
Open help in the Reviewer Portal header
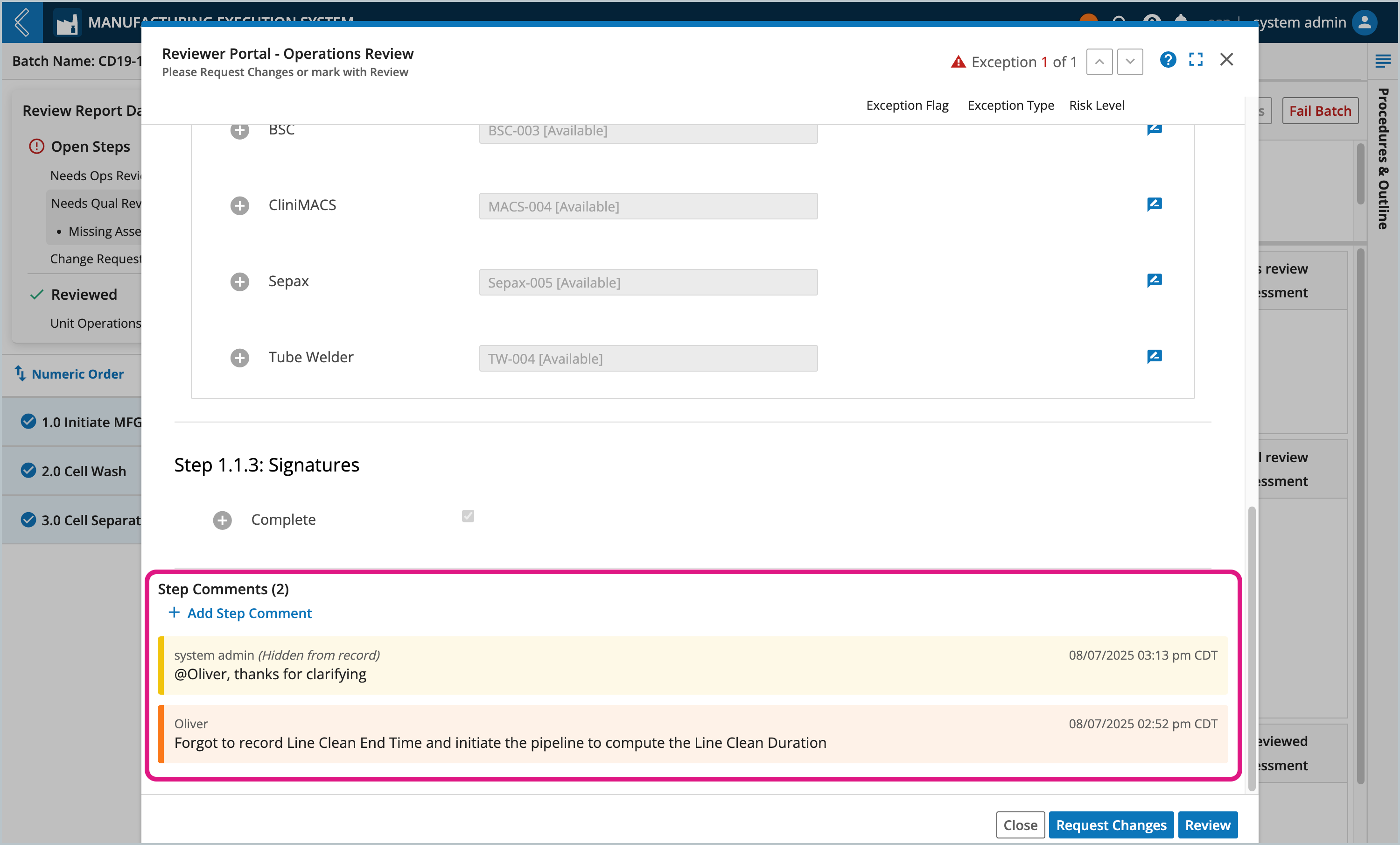(x=1168, y=60)
